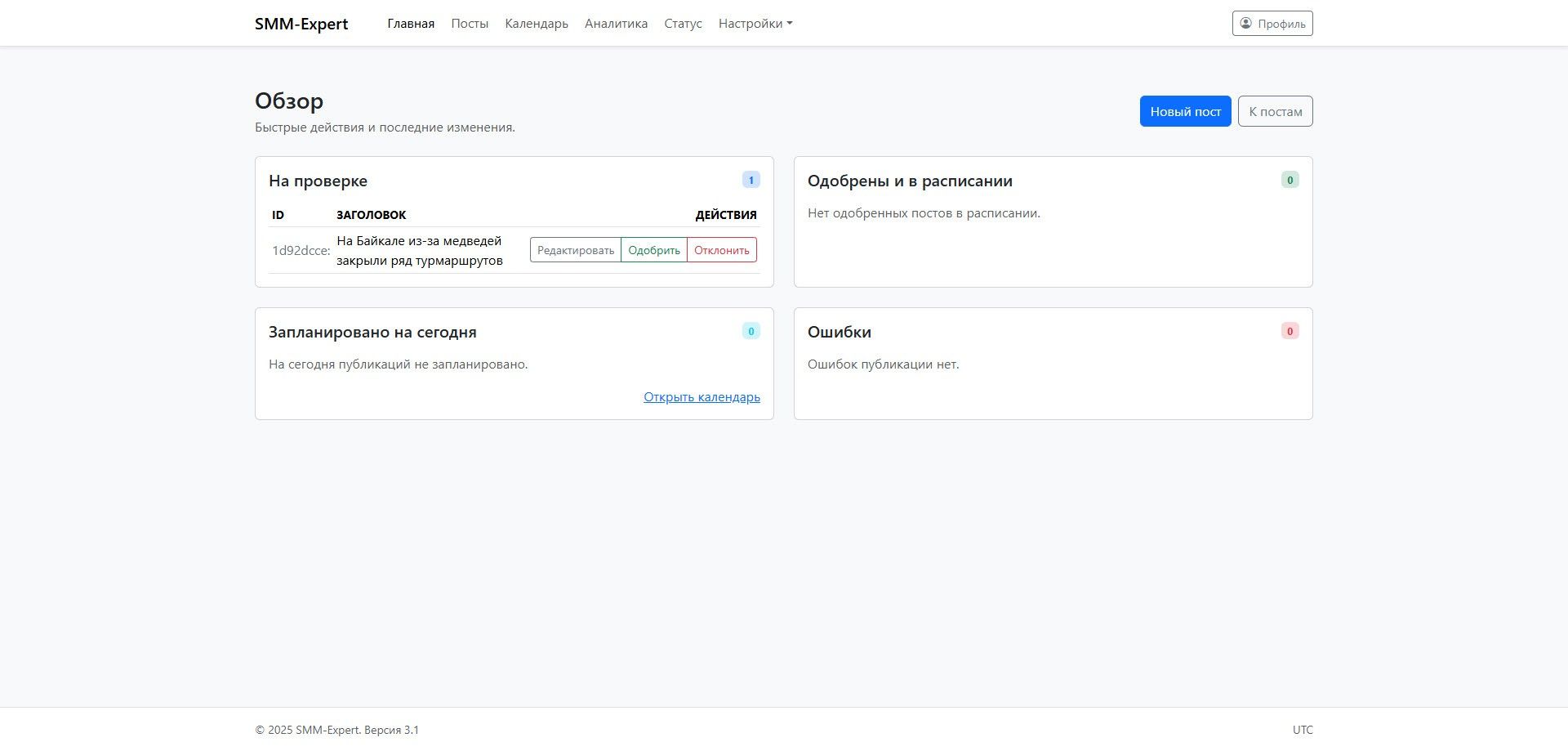
Task: Follow the Открыть календарь link
Action: [702, 397]
